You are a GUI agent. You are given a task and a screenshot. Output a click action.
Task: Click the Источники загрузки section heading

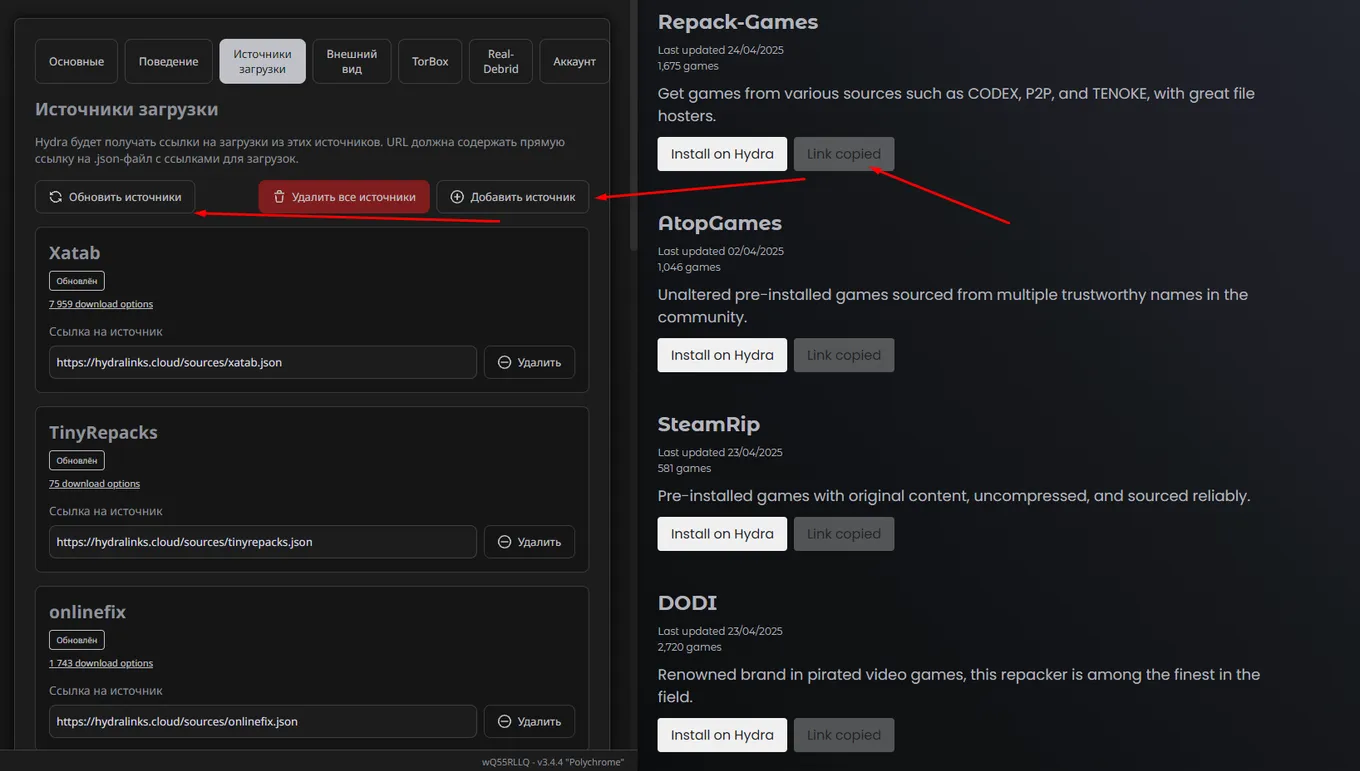[127, 109]
